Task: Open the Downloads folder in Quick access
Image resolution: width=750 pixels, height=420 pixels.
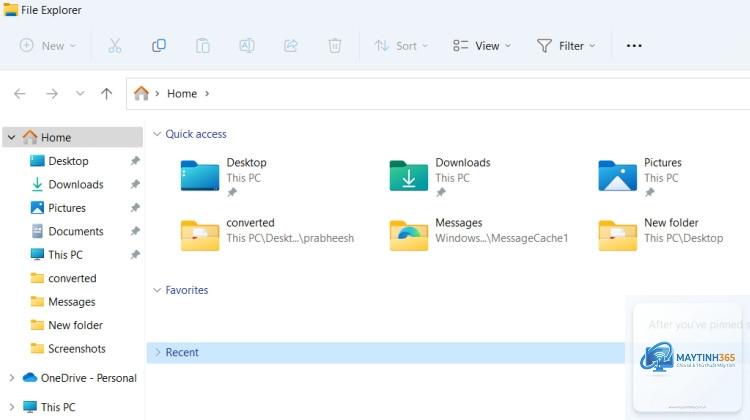Action: click(x=440, y=177)
